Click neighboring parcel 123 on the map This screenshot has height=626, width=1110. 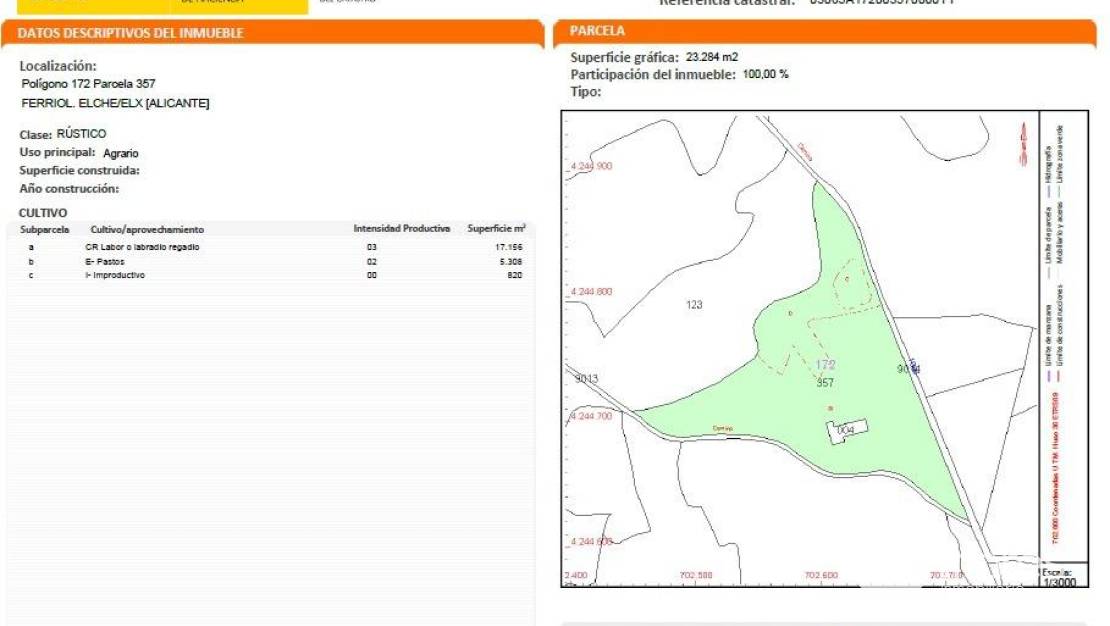694,304
